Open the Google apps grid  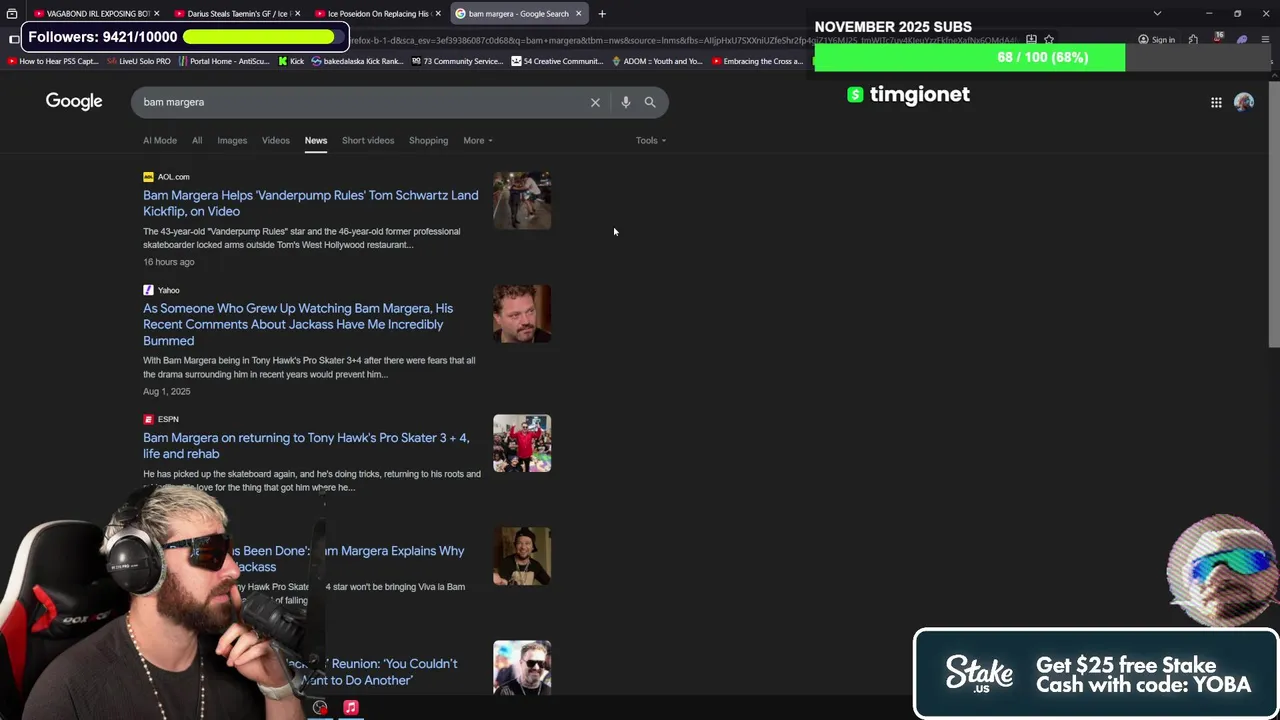1216,102
